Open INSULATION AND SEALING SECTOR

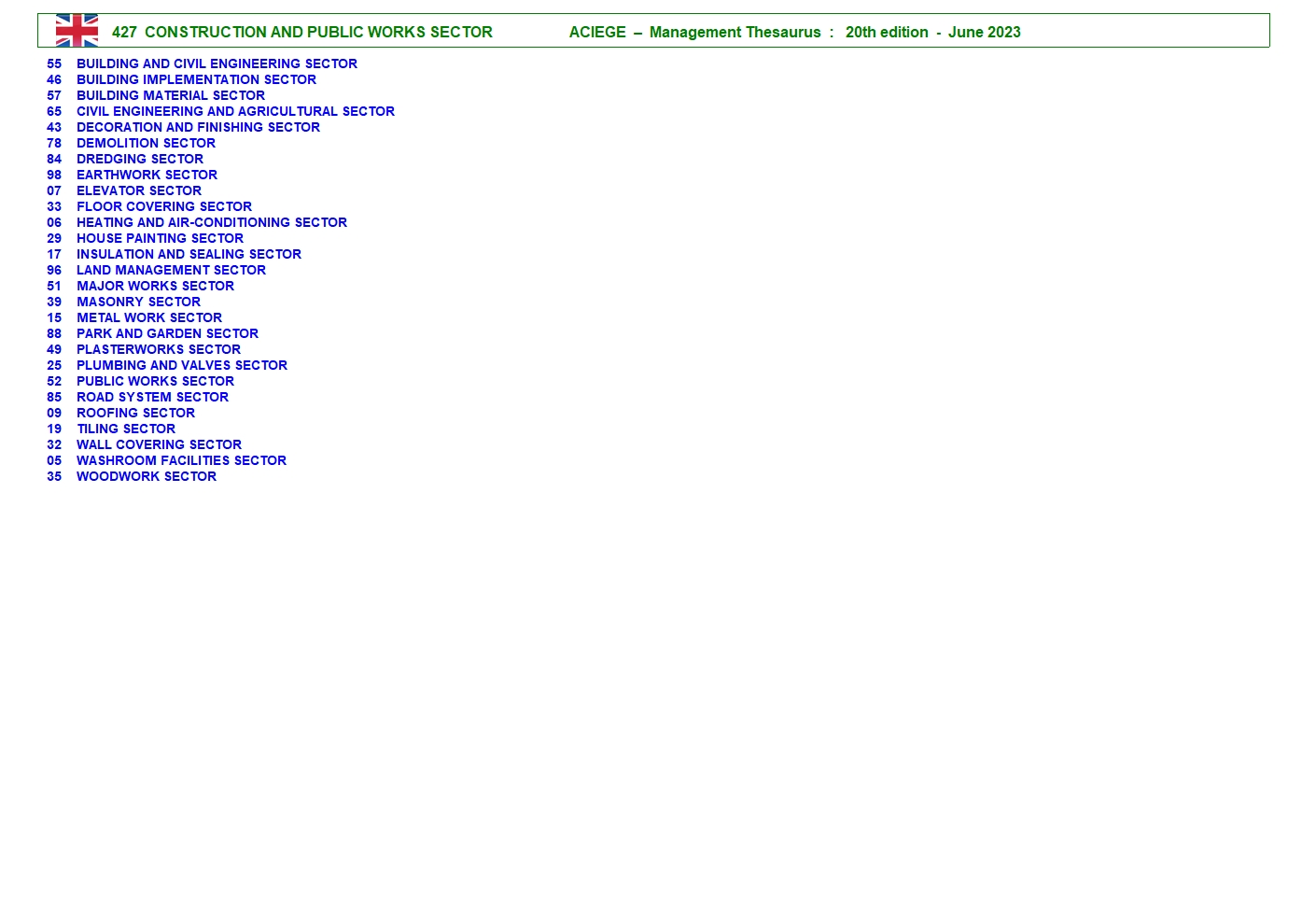point(189,254)
